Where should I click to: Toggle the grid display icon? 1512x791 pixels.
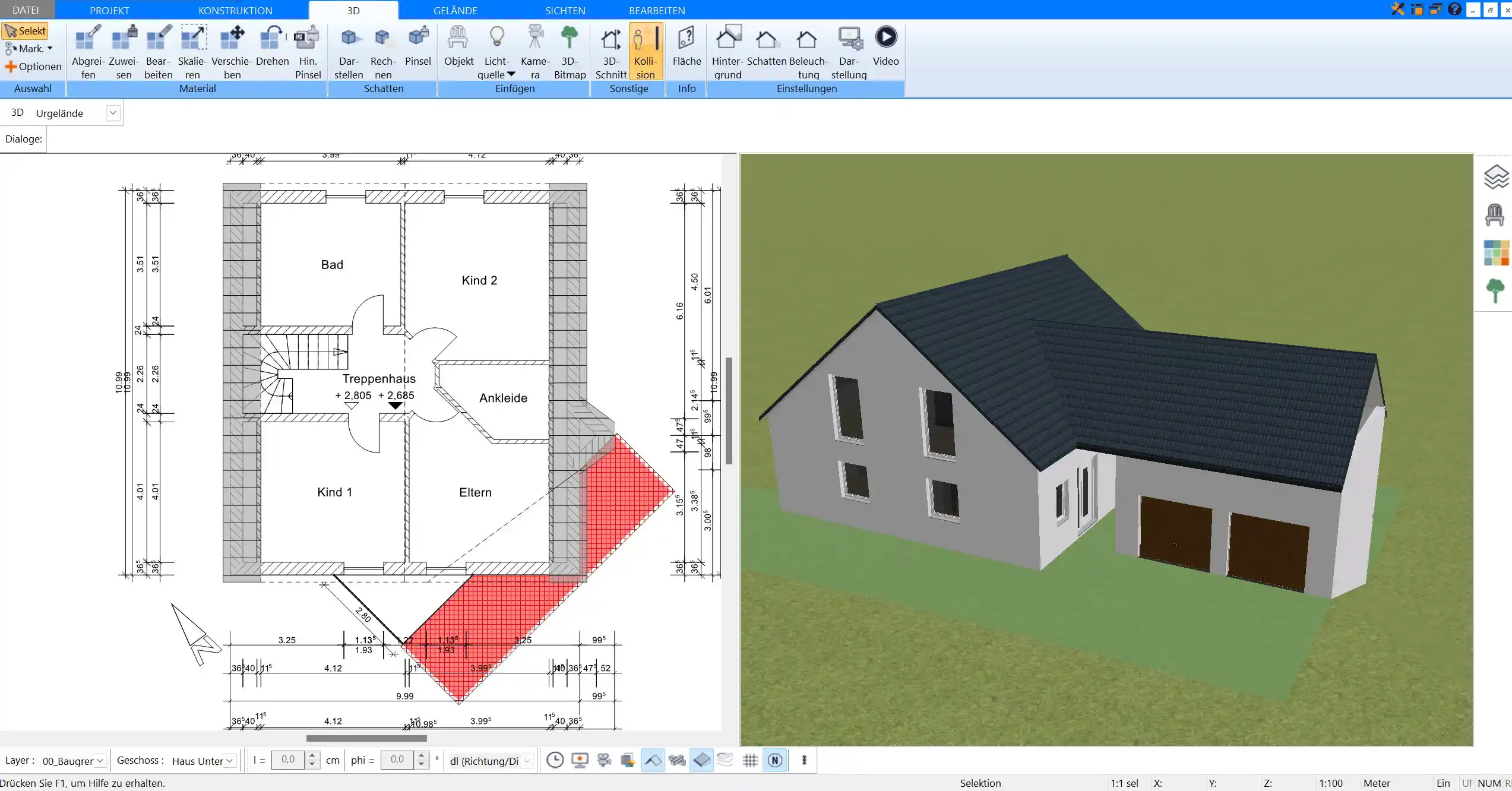750,760
